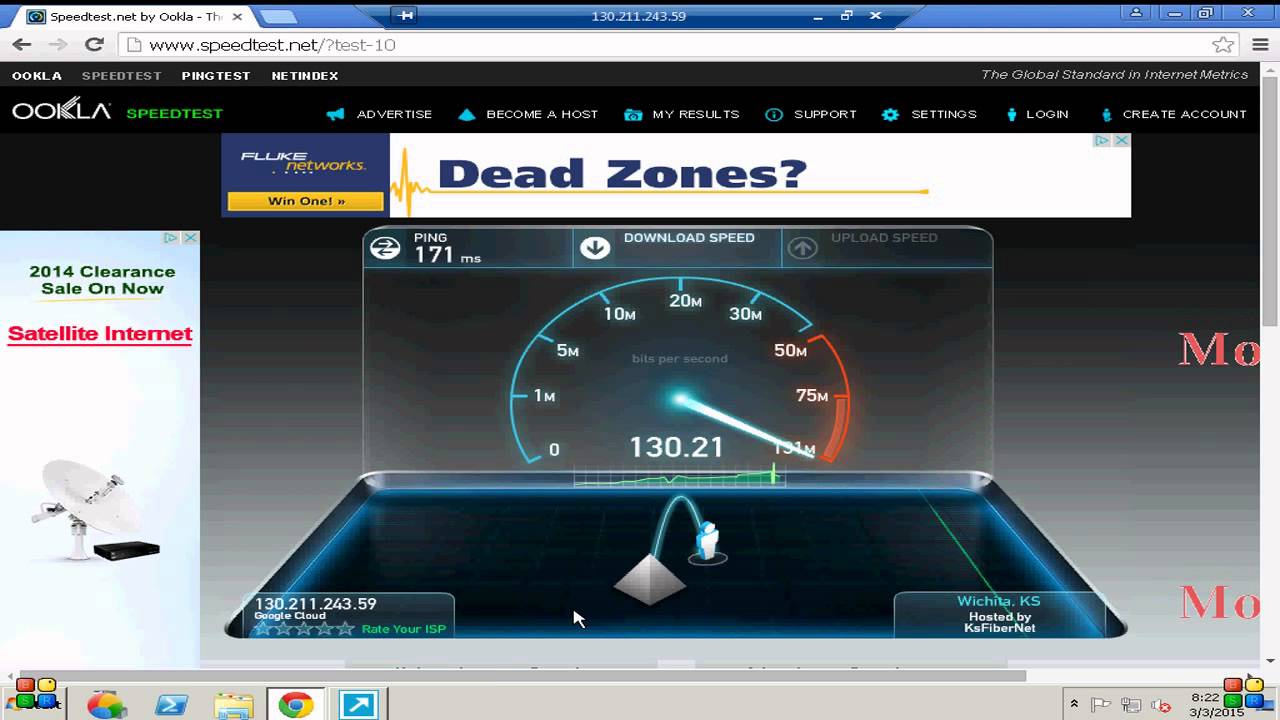Open the PINGTEST navigation item
The height and width of the screenshot is (720, 1280).
[x=216, y=76]
